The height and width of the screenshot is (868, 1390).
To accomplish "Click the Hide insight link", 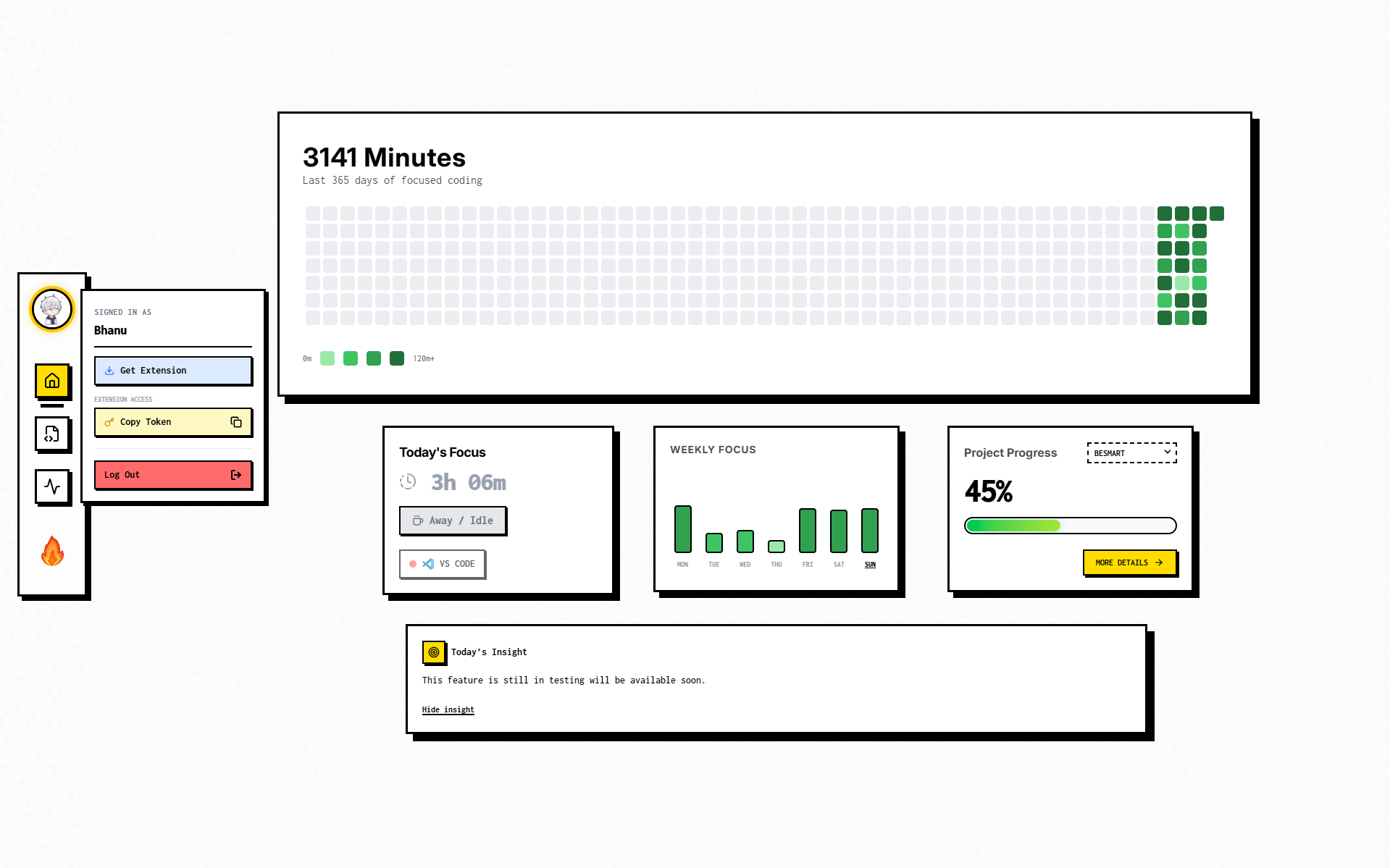I will click(x=448, y=709).
